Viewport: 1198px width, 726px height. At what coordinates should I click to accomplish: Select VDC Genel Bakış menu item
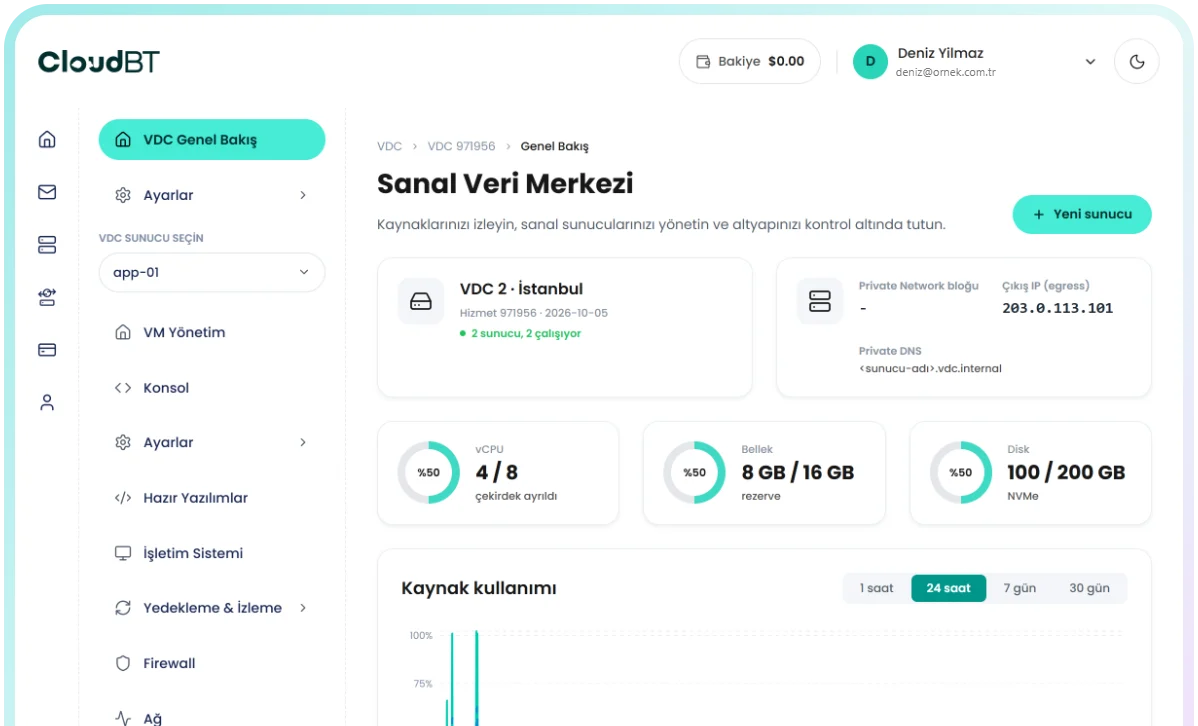(x=212, y=140)
